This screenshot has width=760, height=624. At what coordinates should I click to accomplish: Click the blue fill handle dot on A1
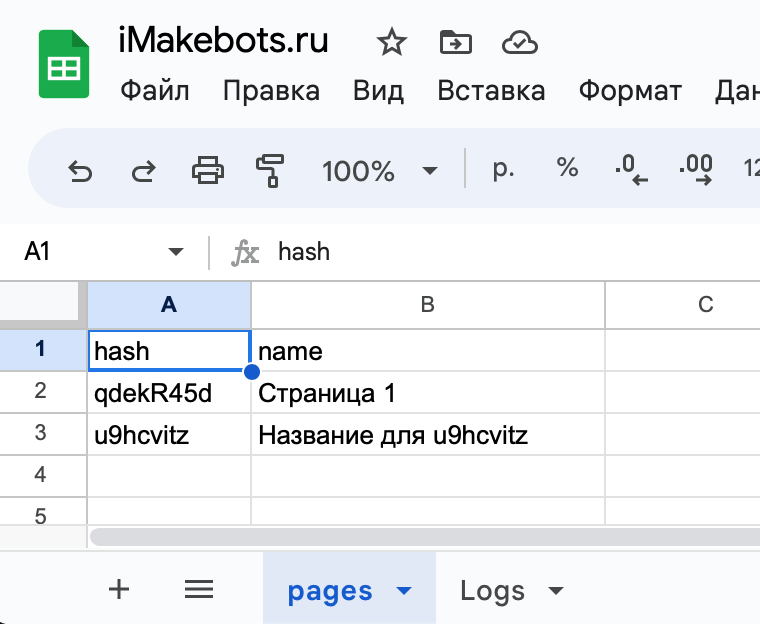tap(252, 372)
